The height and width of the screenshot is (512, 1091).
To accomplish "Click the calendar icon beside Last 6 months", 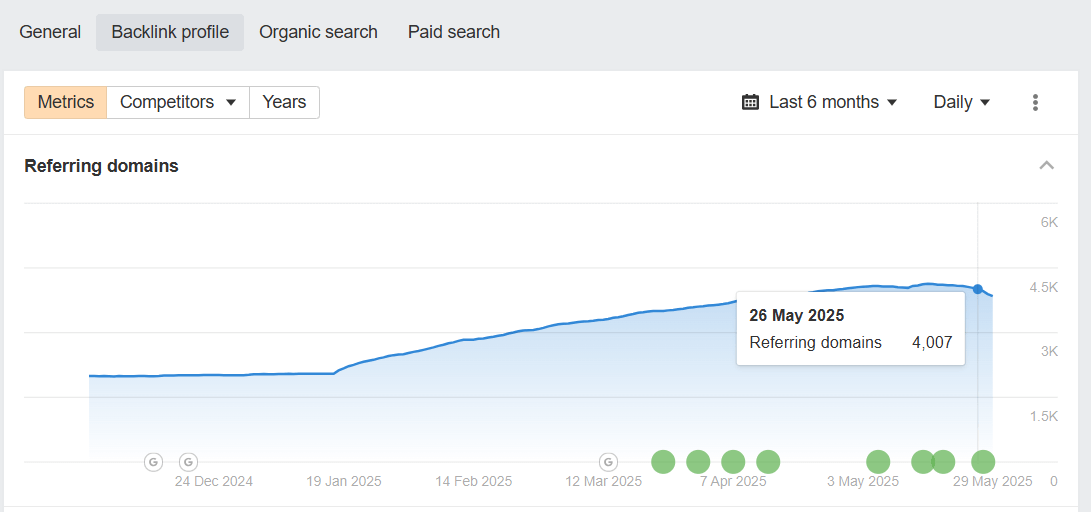I will point(750,102).
